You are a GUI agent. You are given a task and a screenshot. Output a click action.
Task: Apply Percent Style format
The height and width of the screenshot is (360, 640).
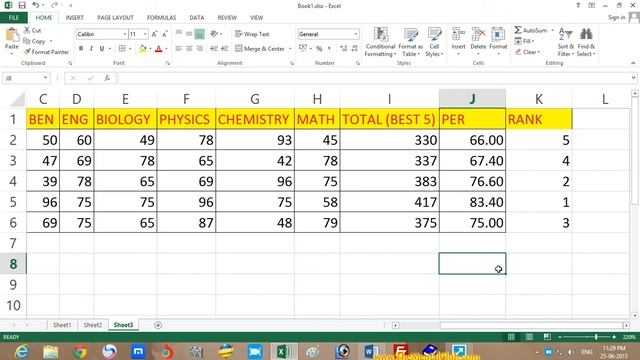click(x=319, y=49)
